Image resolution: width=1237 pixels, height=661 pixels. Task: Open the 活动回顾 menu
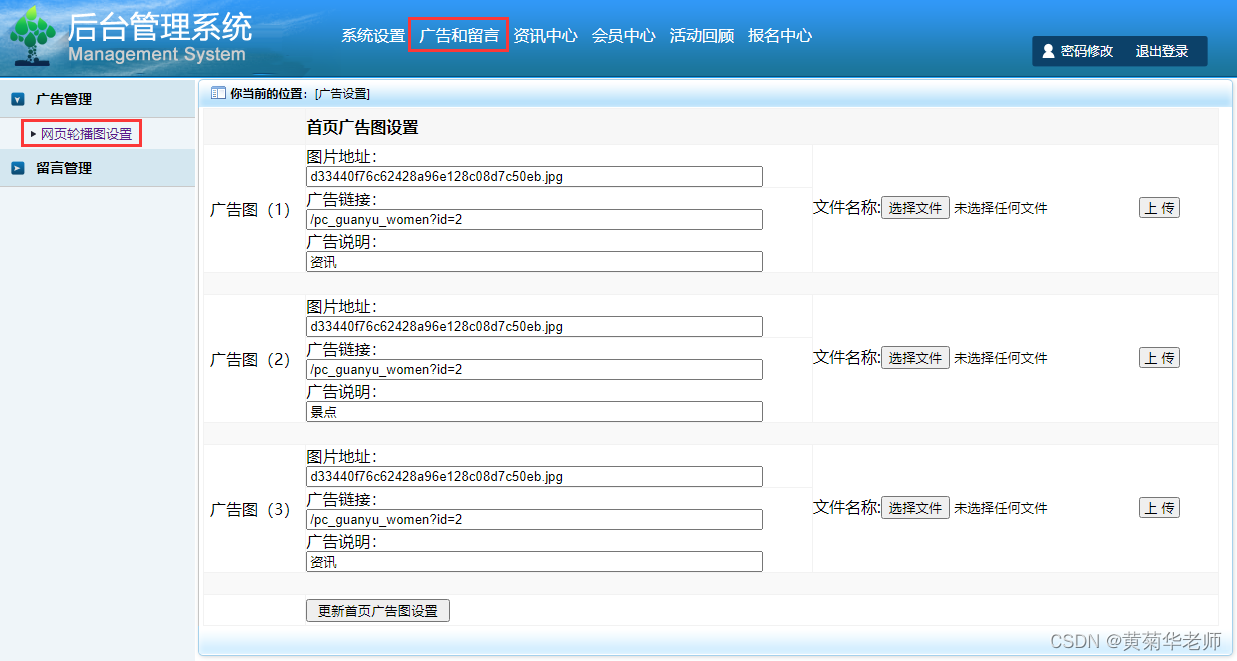[x=701, y=36]
